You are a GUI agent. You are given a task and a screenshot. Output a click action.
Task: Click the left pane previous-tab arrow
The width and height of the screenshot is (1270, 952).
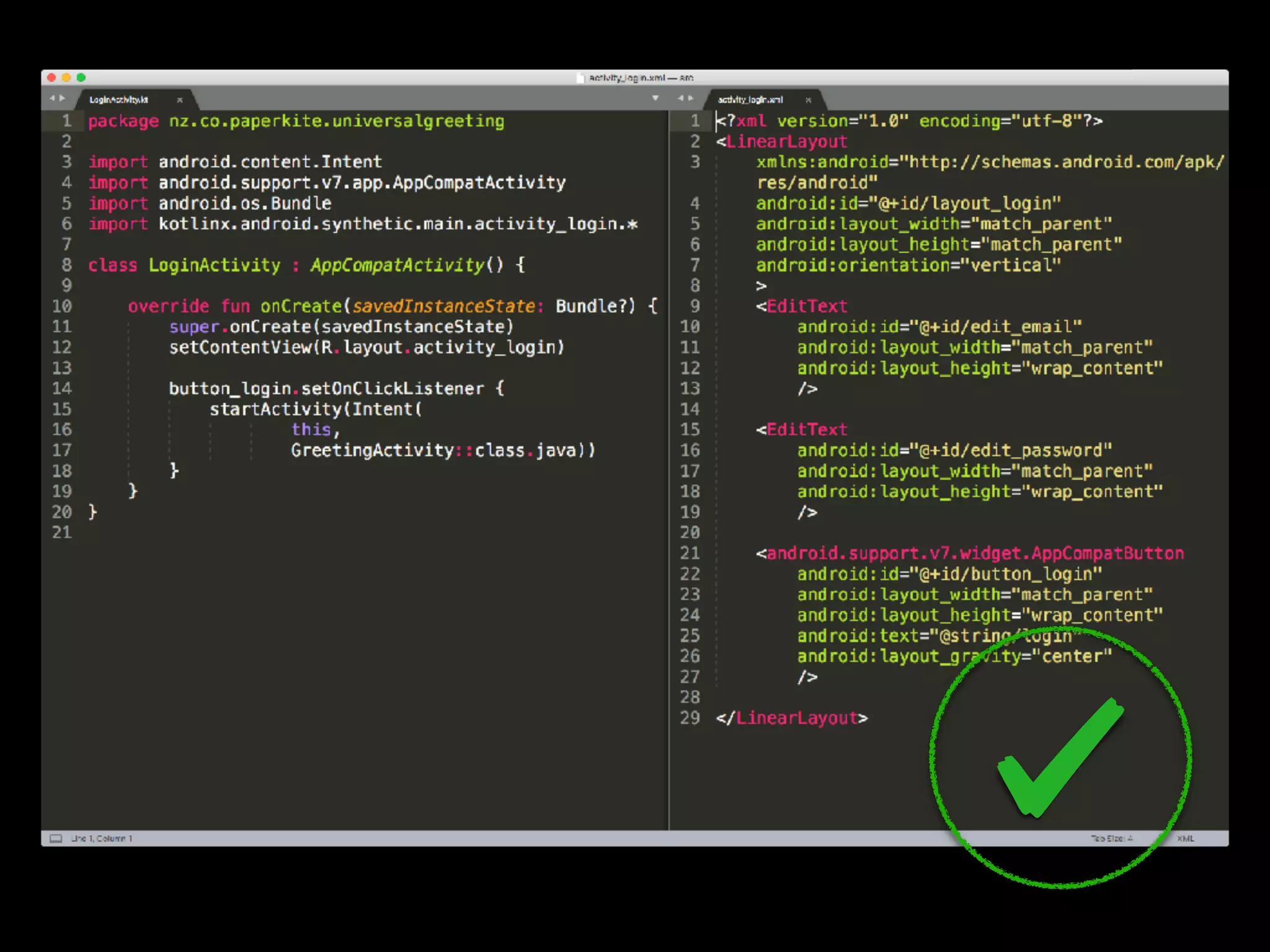pos(53,98)
